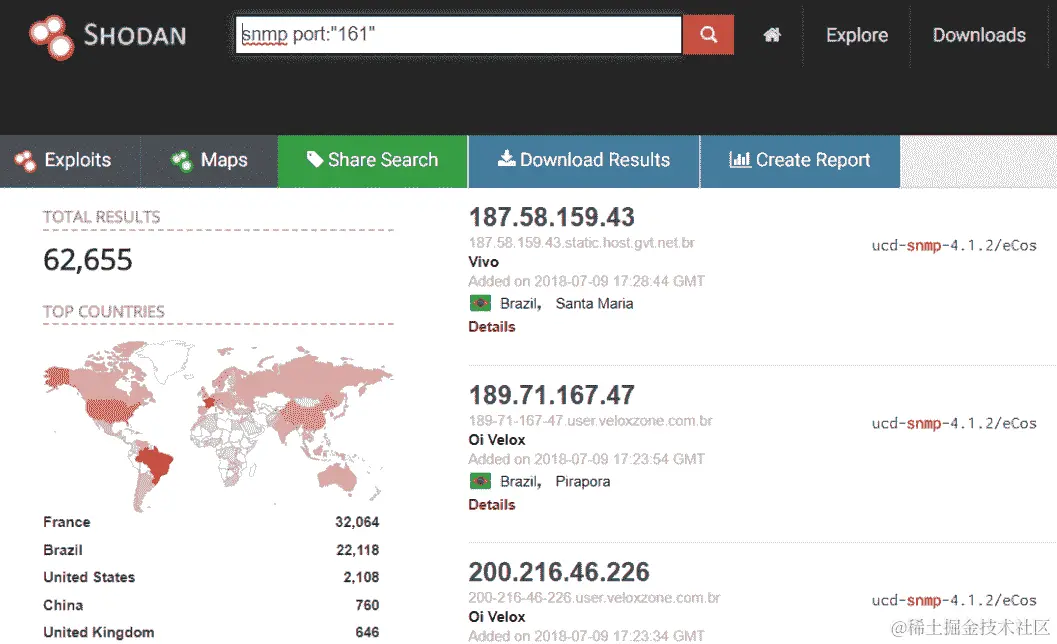
Task: Click the Brazil flag beside Pirapora
Action: (480, 481)
